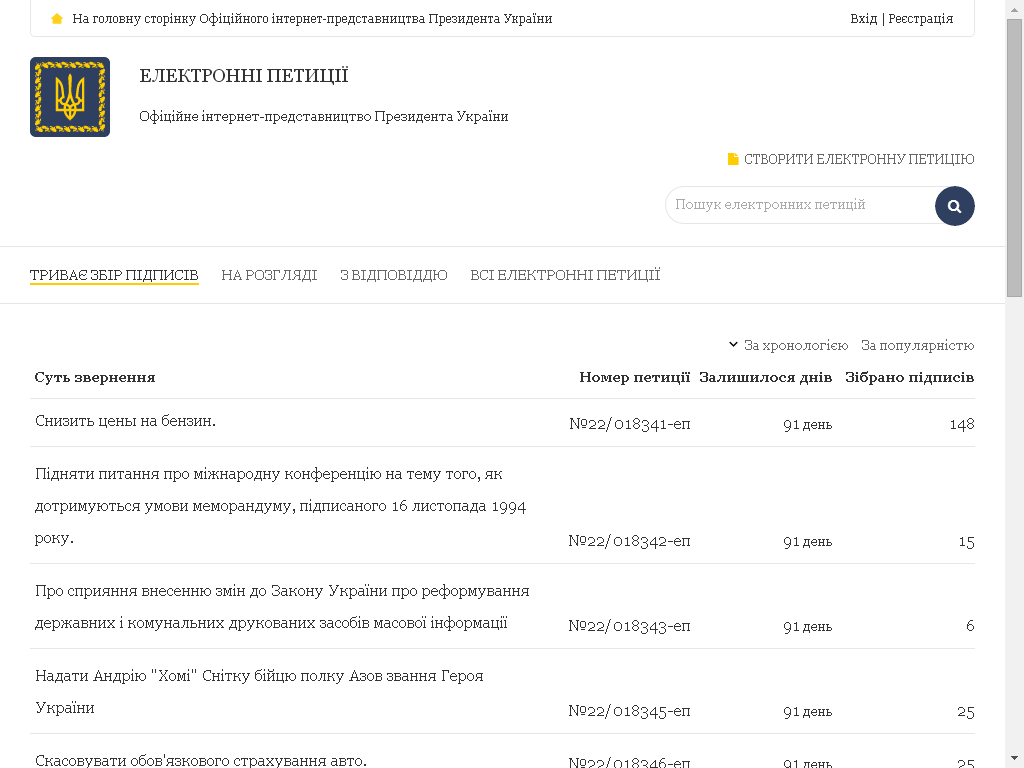Click the chevron arrow next to За хронологією
Image resolution: width=1024 pixels, height=768 pixels.
click(x=733, y=345)
